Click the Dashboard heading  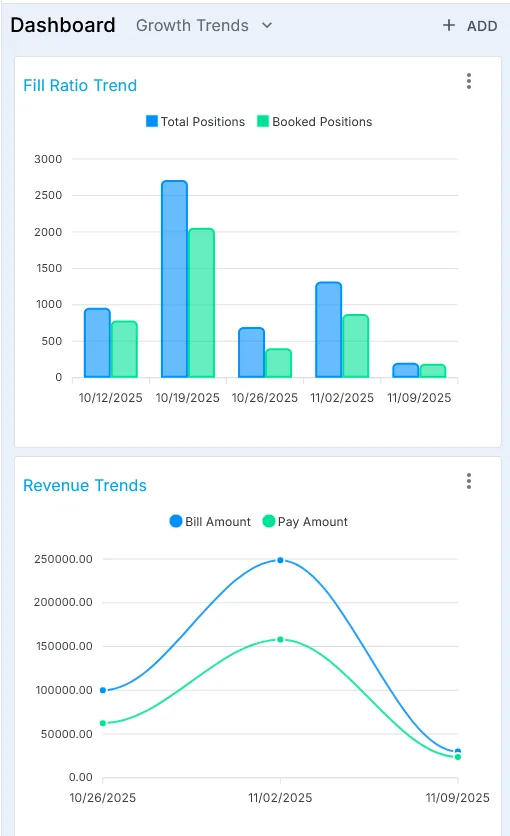pyautogui.click(x=63, y=25)
